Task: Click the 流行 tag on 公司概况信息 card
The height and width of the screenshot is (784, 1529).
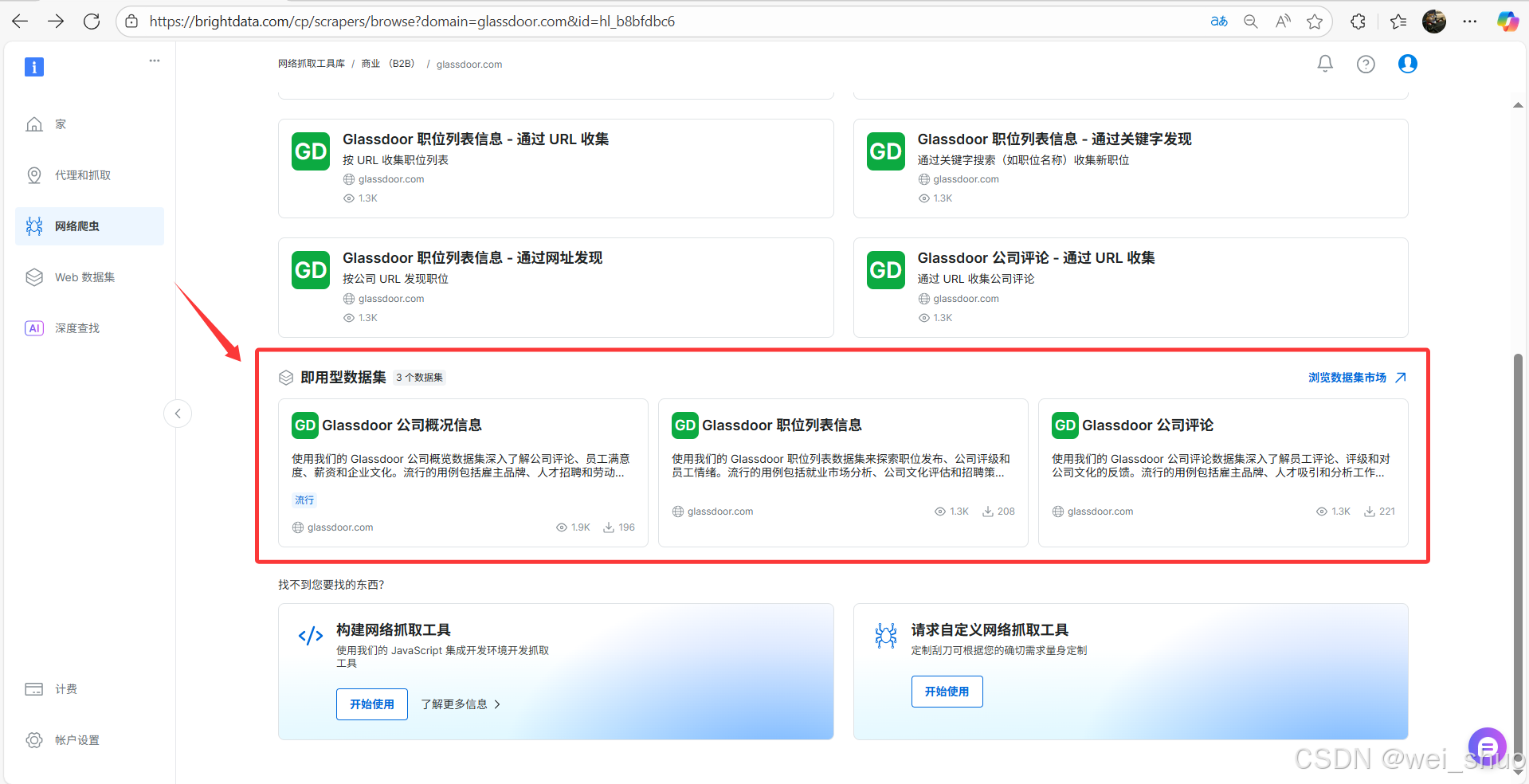Action: (304, 500)
